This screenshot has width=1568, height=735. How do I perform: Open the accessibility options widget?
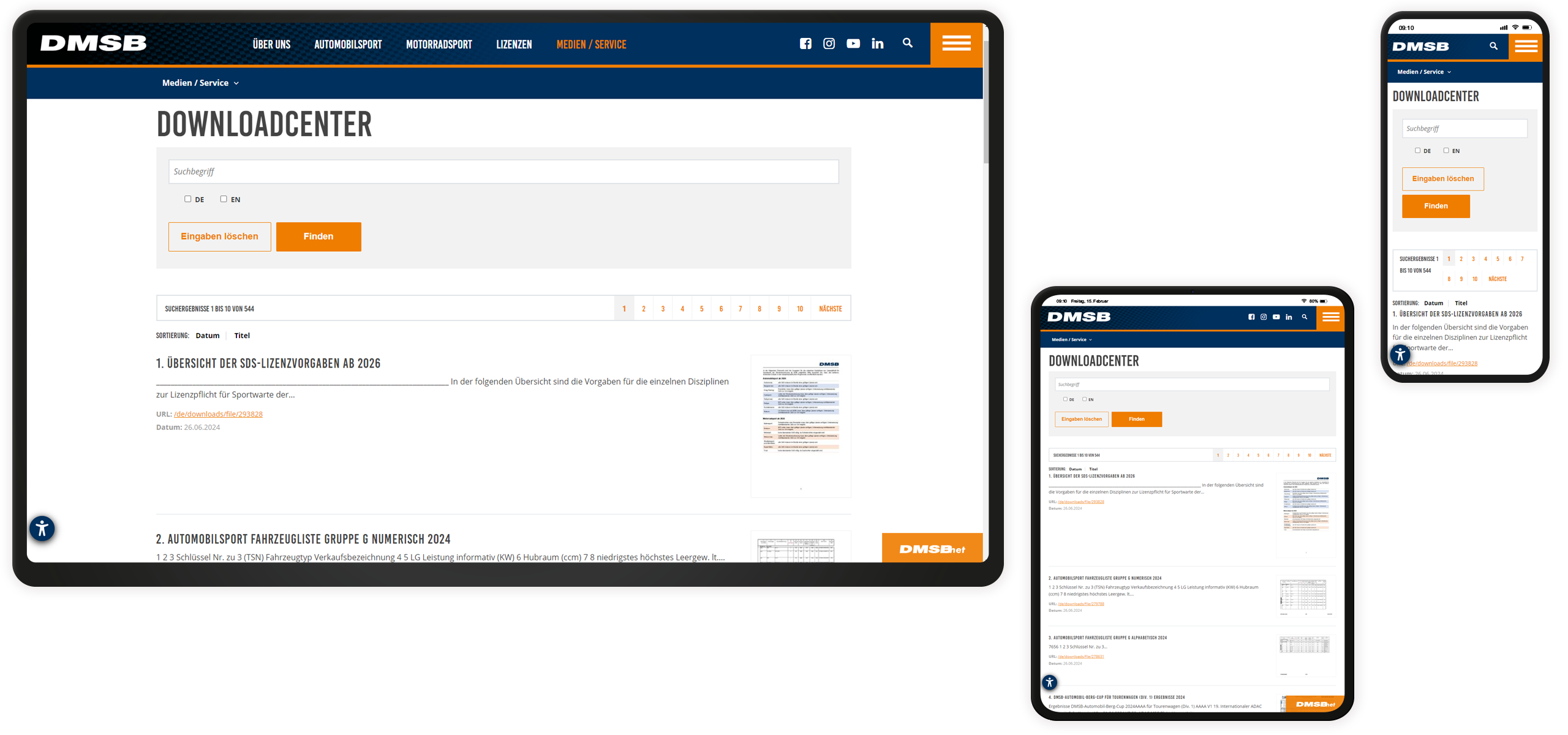pos(42,528)
